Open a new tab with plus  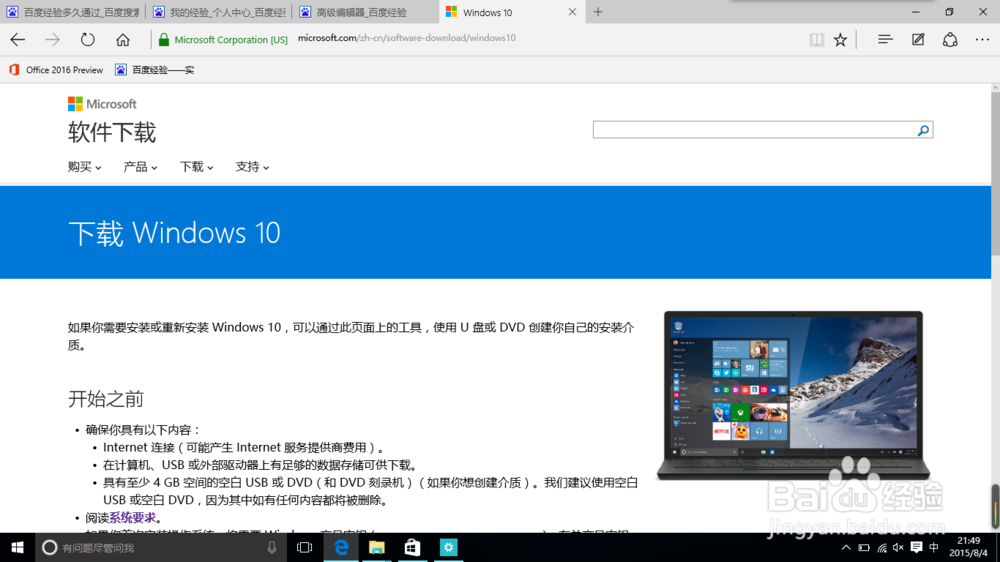point(598,11)
